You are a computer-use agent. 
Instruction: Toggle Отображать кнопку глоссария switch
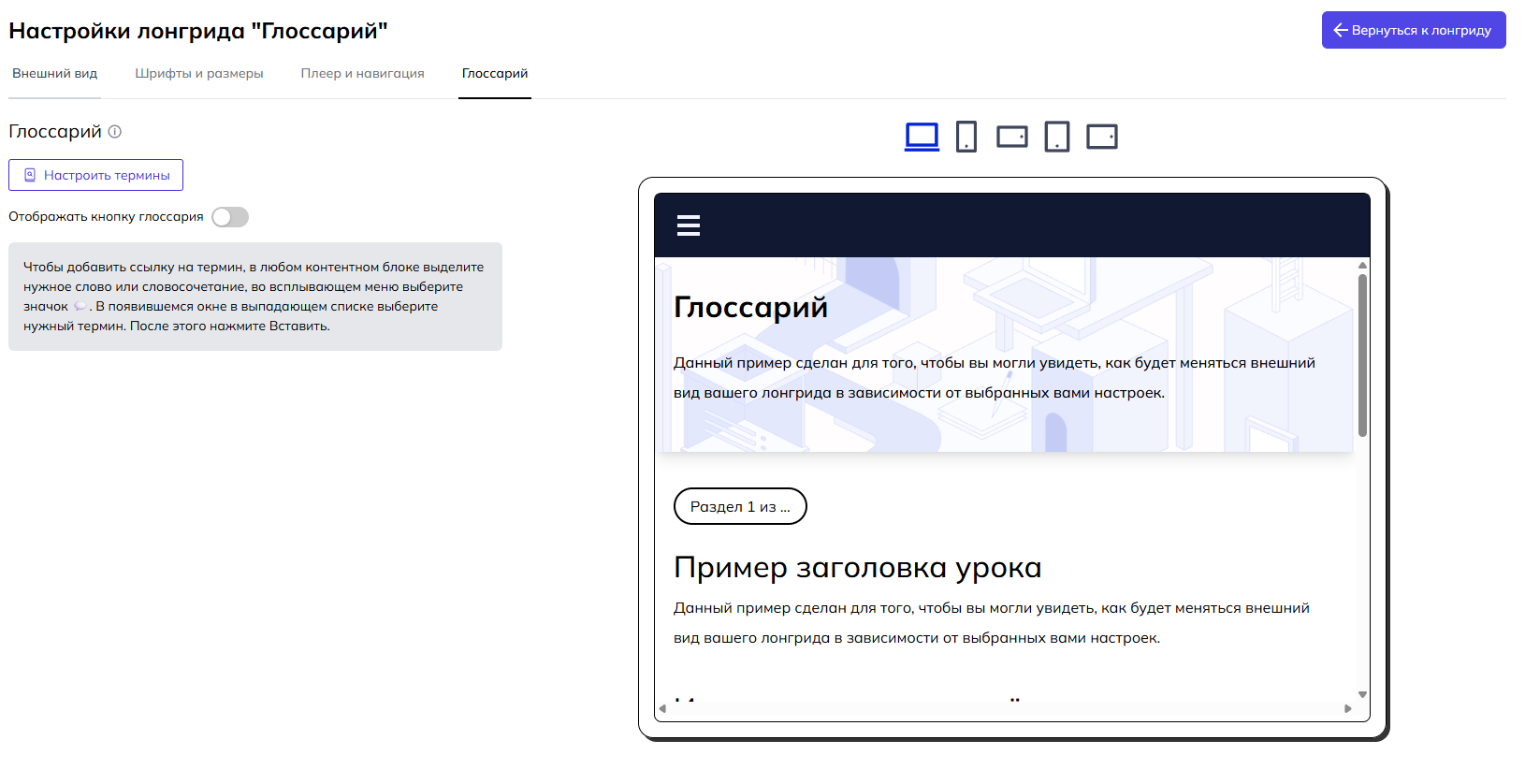tap(230, 217)
